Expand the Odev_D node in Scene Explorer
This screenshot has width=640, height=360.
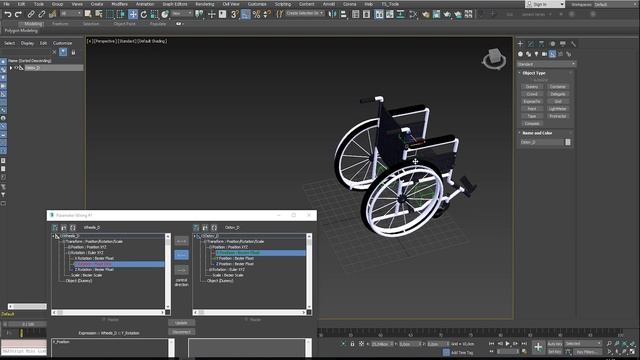click(11, 68)
